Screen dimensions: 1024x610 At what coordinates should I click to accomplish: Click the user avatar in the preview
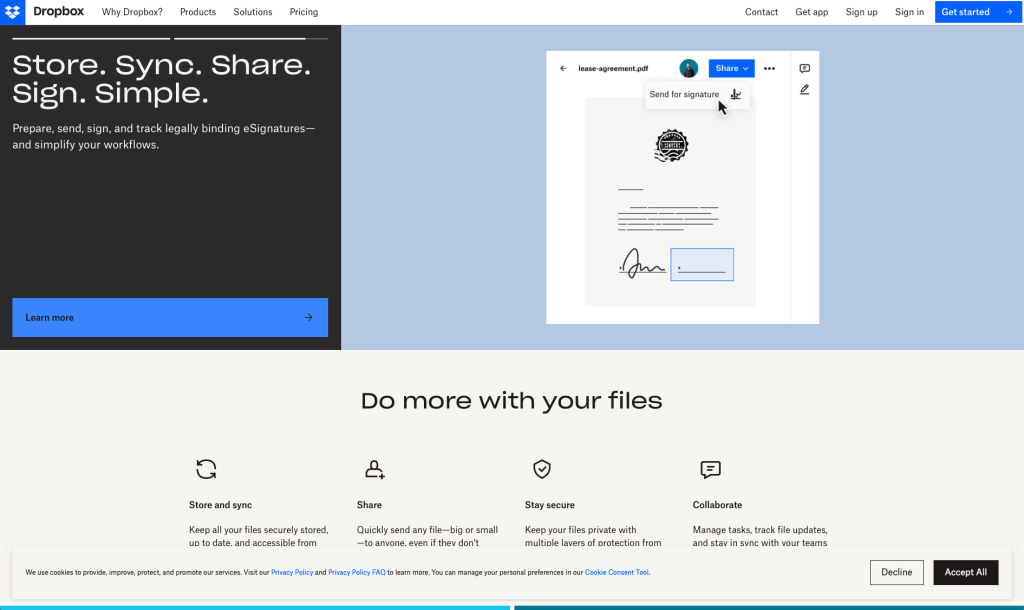(x=688, y=68)
